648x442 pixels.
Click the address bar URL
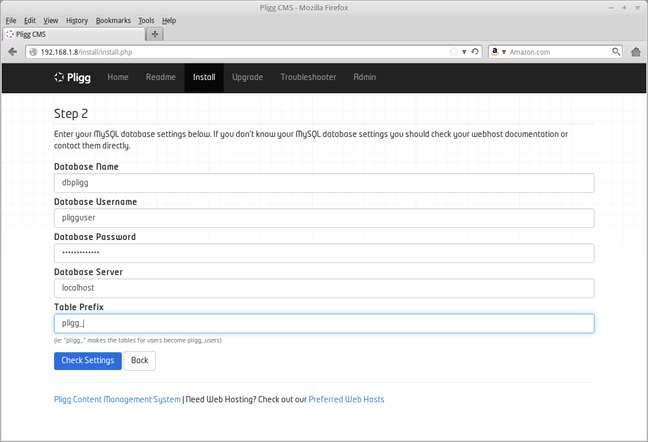pos(86,52)
